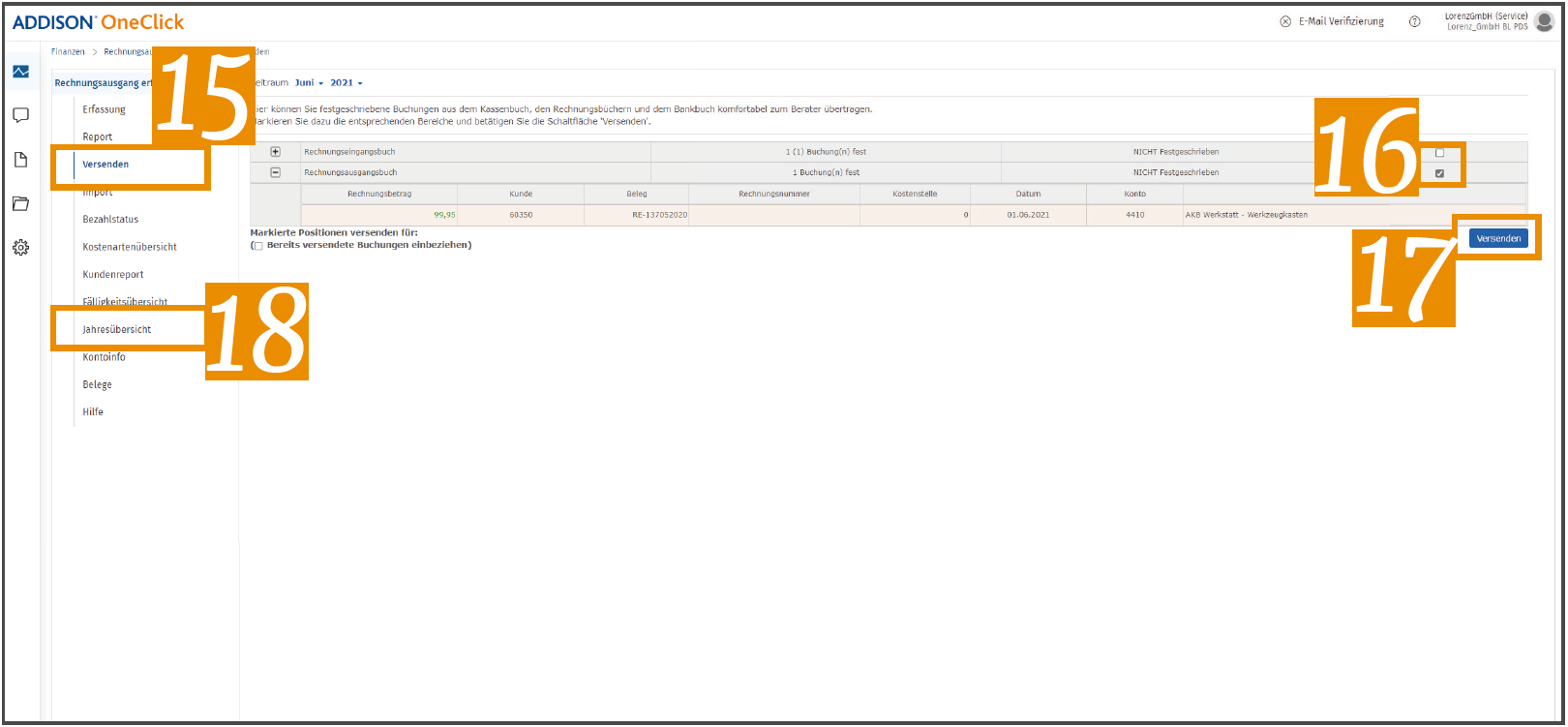
Task: Click the LorenzGmbH (Service) account name
Action: 1486,16
